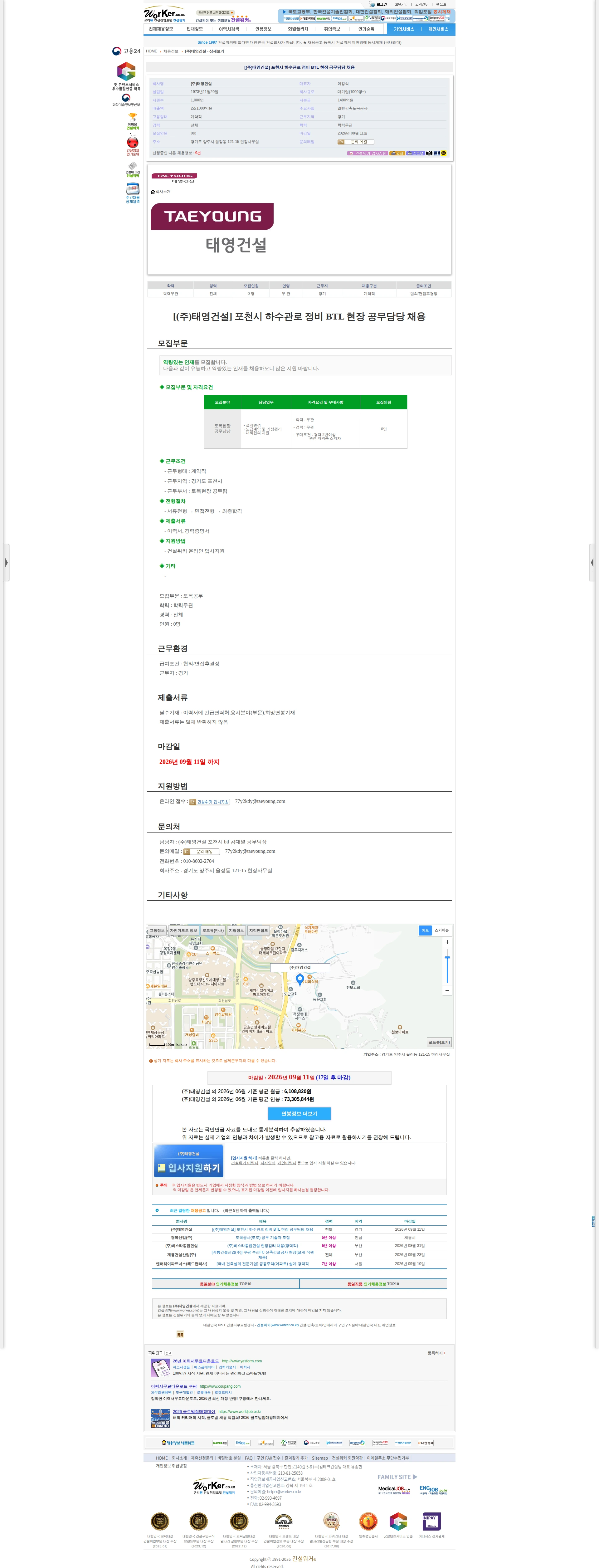Open the 2026 글로벌잡매칭데이 power link
The height and width of the screenshot is (1568, 599).
click(193, 1412)
